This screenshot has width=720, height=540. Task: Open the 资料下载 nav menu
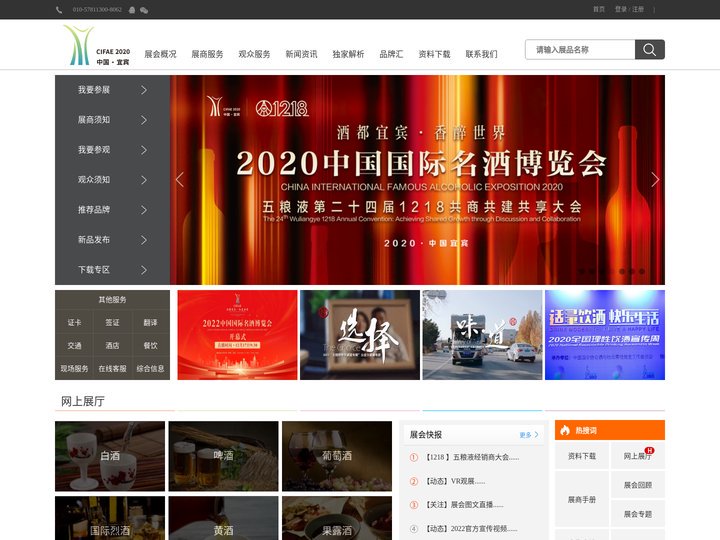(434, 54)
